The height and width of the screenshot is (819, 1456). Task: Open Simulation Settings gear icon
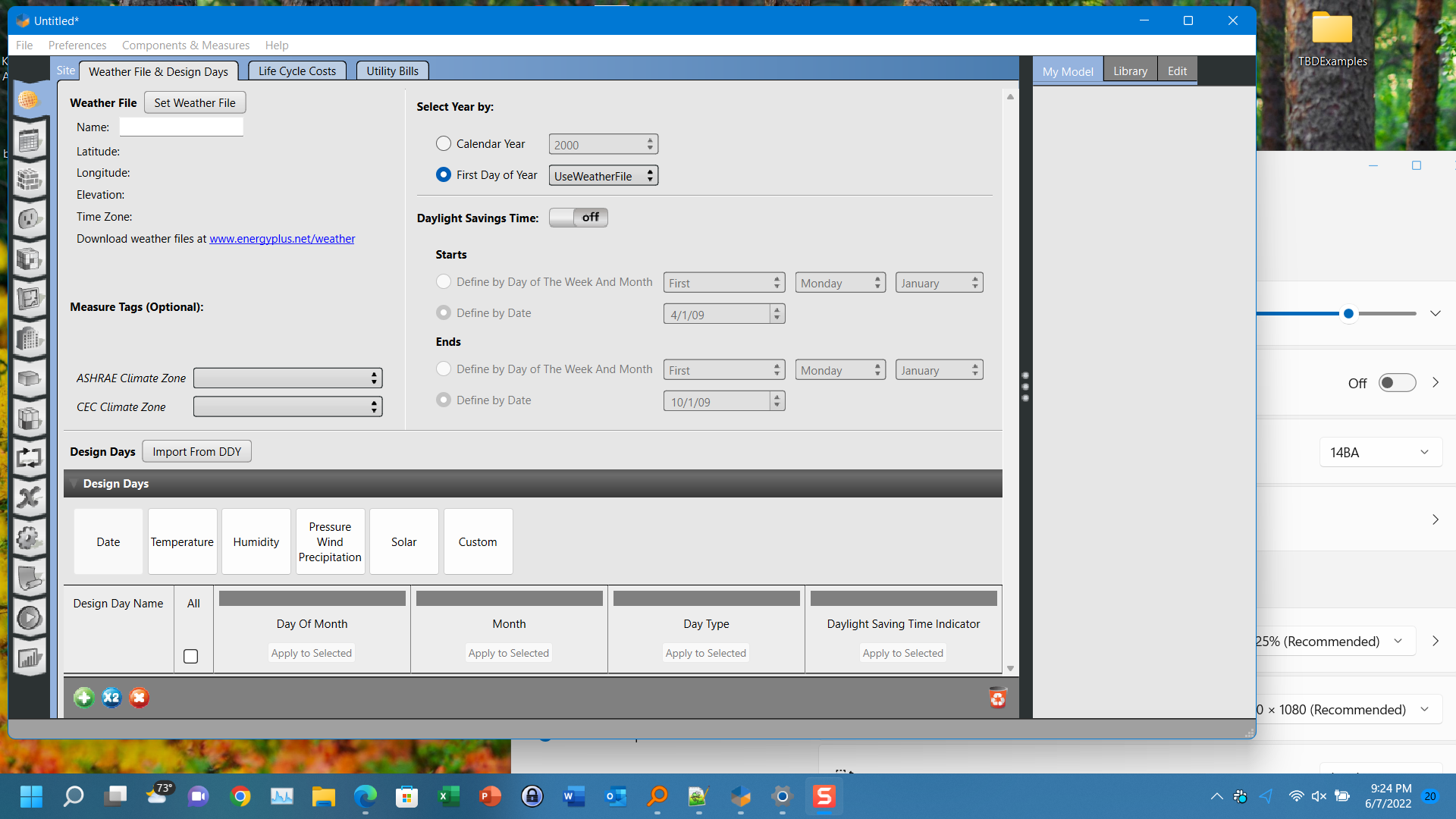coord(30,539)
